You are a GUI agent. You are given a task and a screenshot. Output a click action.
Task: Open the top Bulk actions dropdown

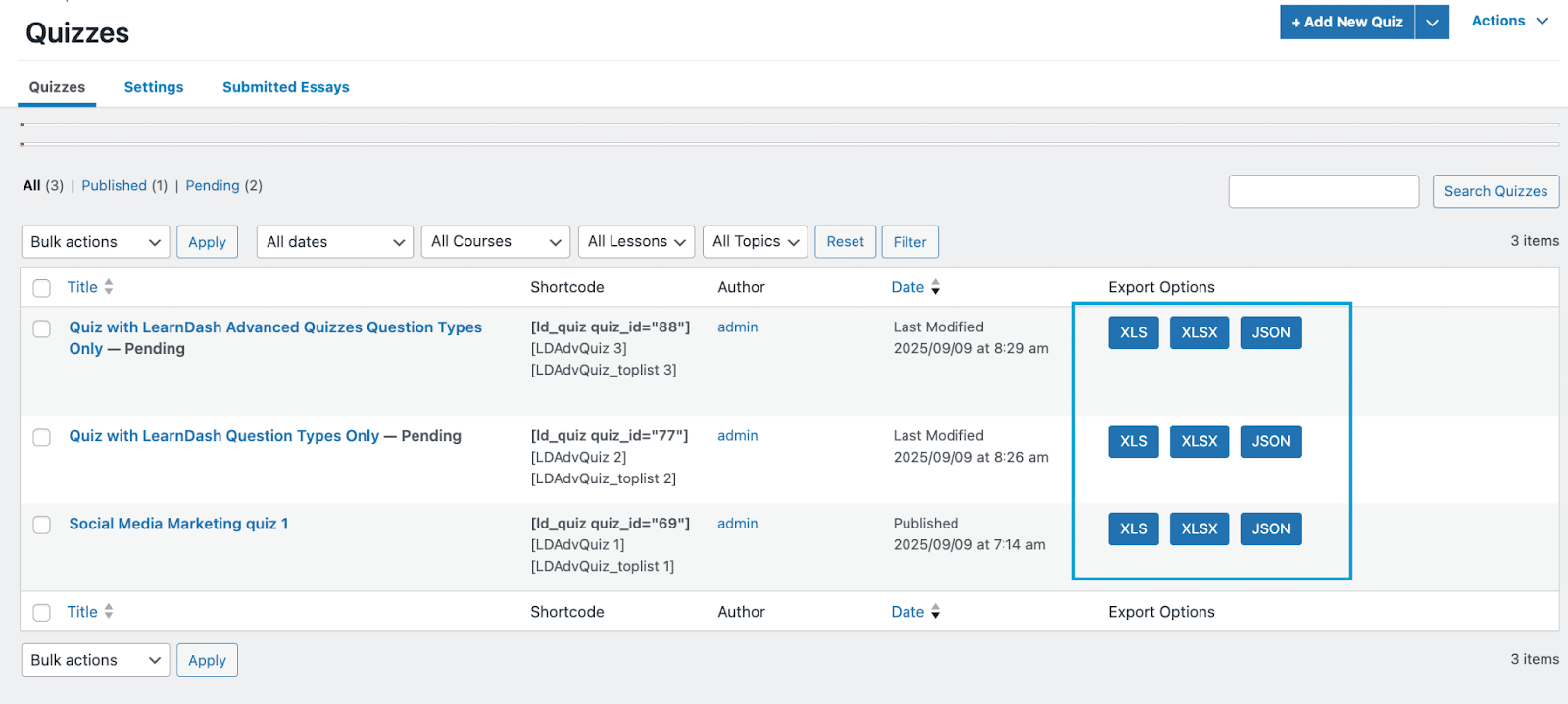pos(95,242)
